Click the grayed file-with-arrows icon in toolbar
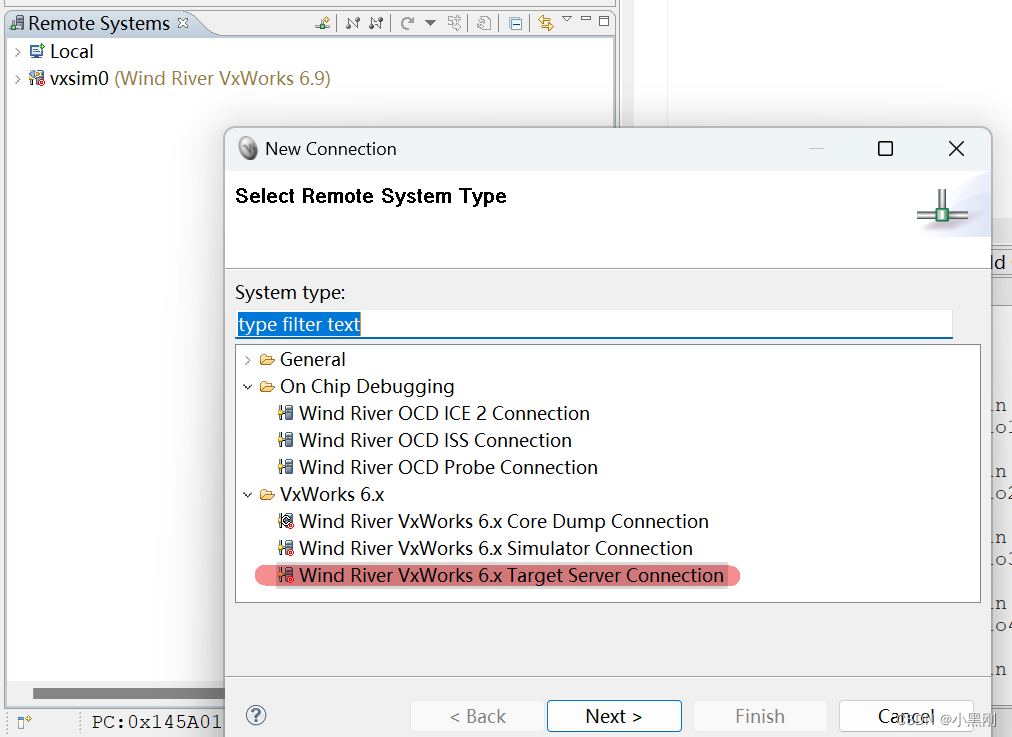Image resolution: width=1012 pixels, height=737 pixels. [483, 24]
